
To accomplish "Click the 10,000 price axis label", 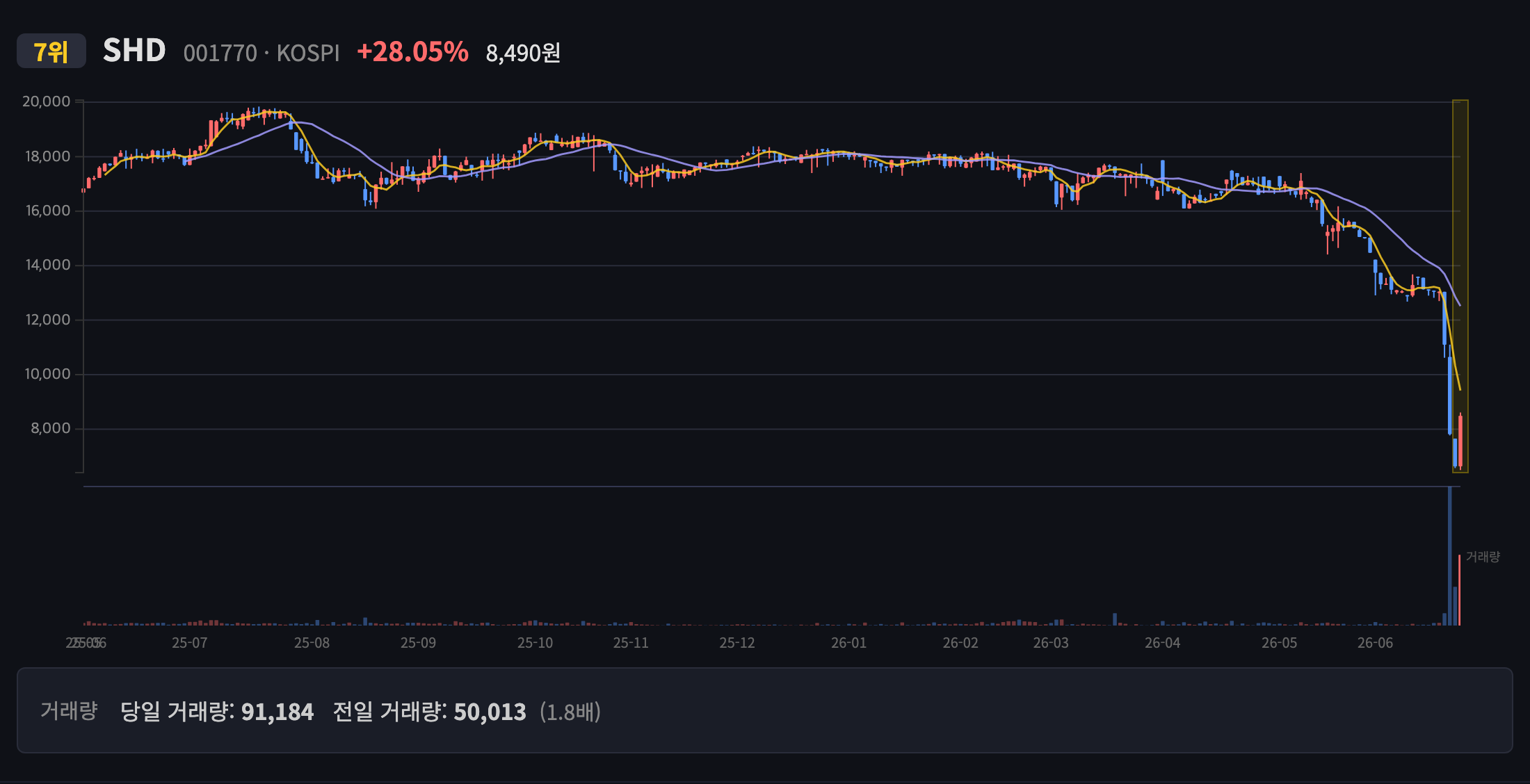I will point(48,374).
